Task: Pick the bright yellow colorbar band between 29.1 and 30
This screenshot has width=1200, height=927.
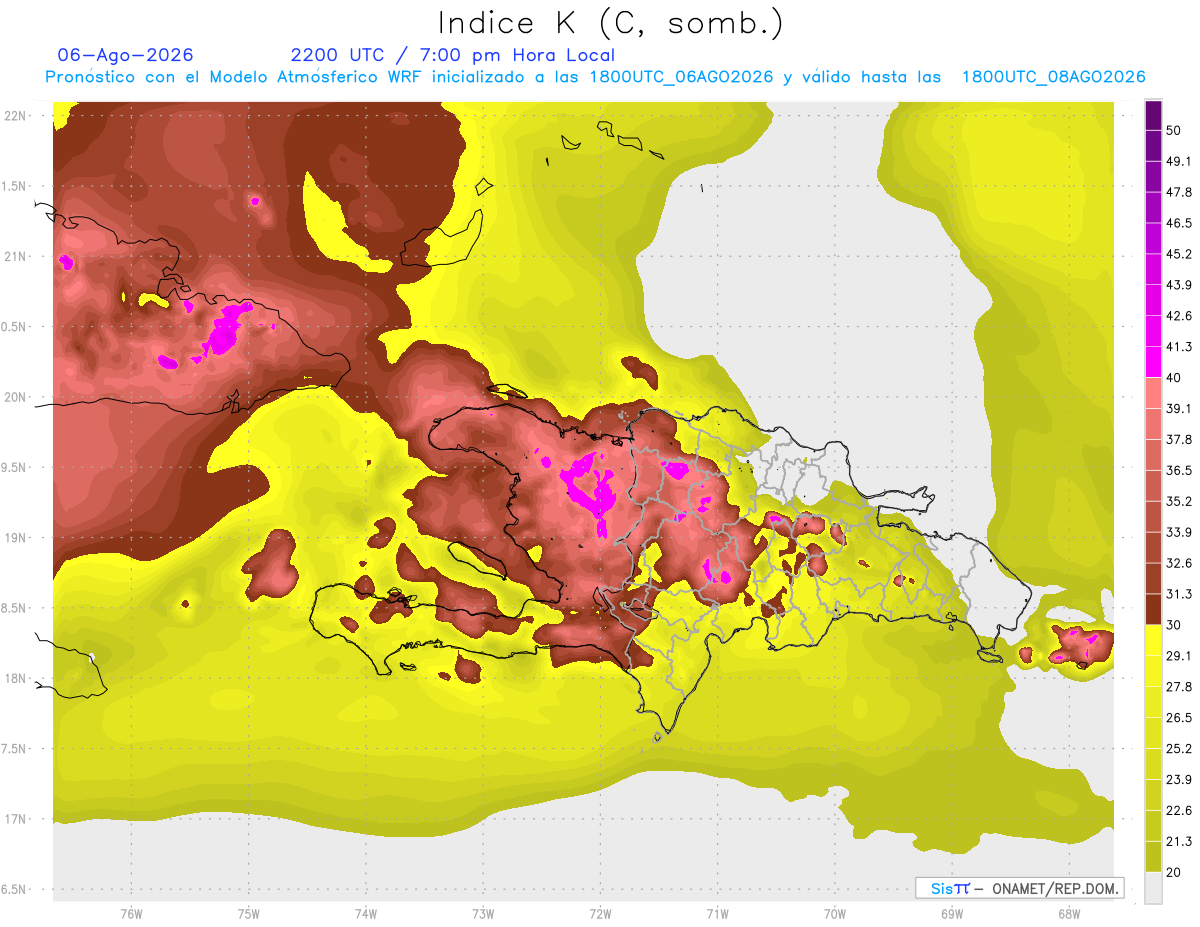Action: tap(1153, 640)
